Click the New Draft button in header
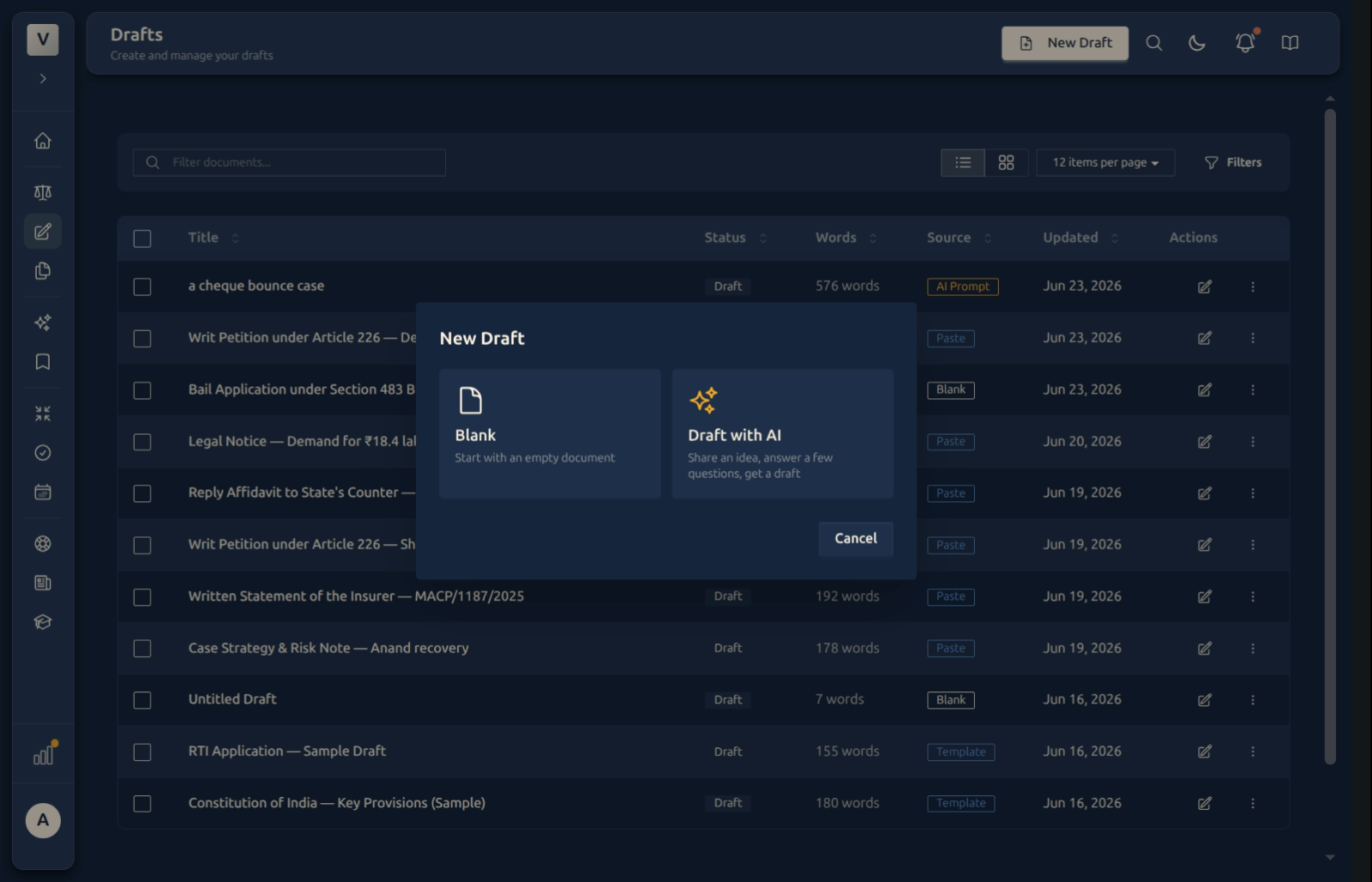 pyautogui.click(x=1065, y=43)
